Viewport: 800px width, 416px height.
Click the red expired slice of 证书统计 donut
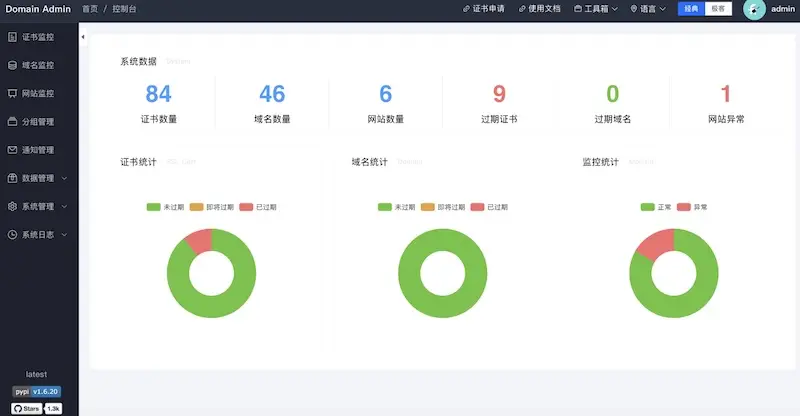click(x=201, y=241)
